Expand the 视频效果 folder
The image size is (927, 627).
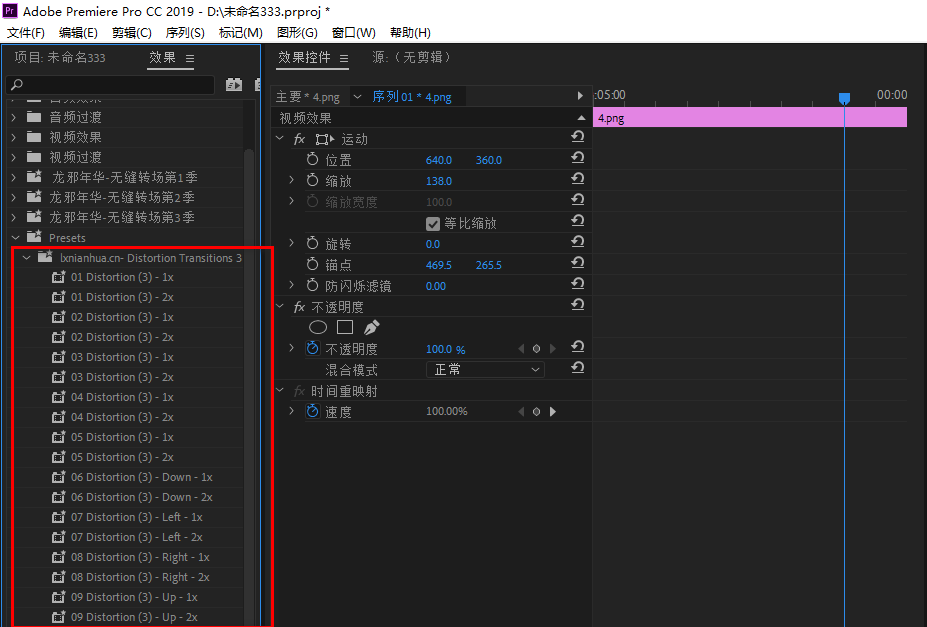coord(14,138)
